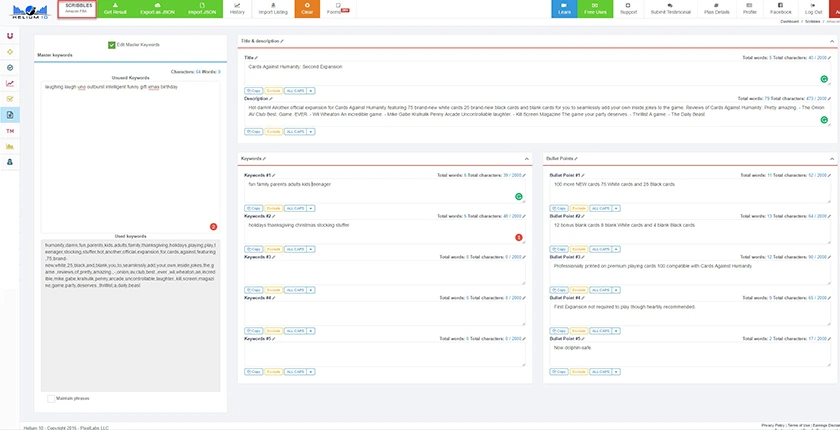This screenshot has height=430, width=840.
Task: Click the Helium 10 logo
Action: pos(29,10)
